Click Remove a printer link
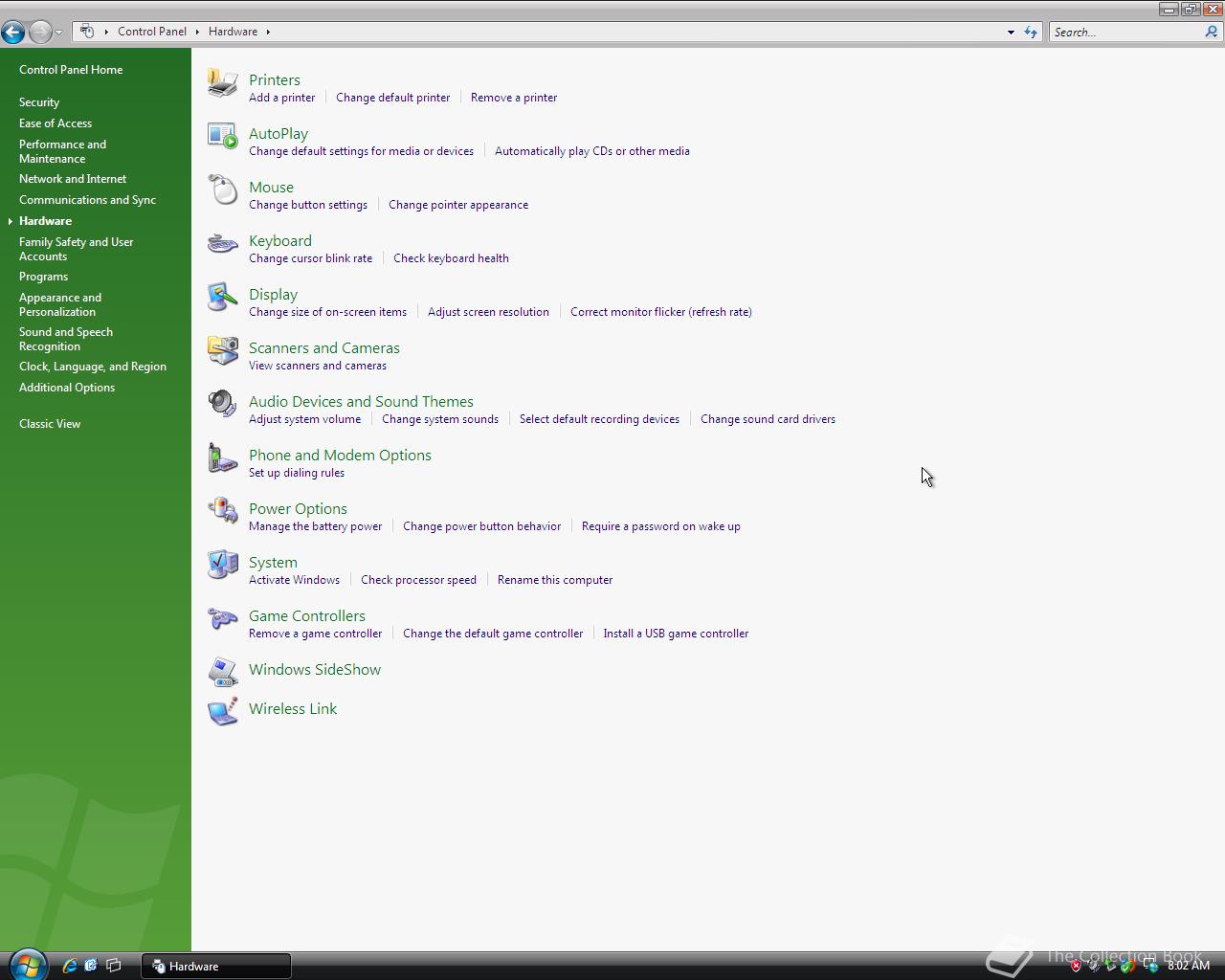1225x980 pixels. pos(514,98)
